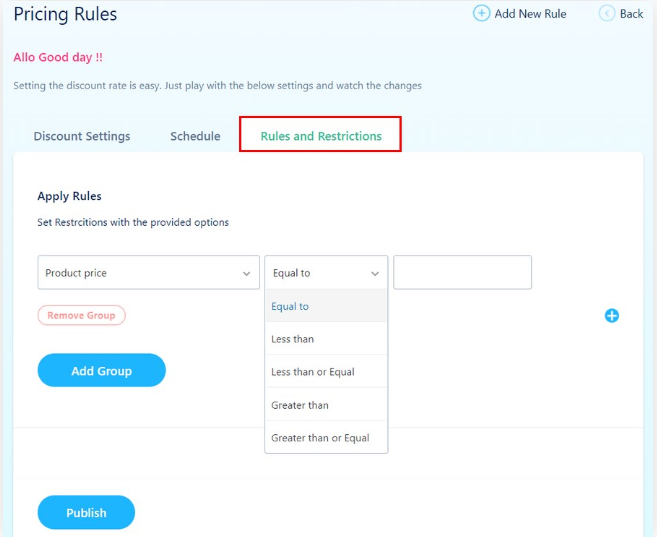Select the Rules and Restrictions tab
657x537 pixels.
[x=321, y=136]
